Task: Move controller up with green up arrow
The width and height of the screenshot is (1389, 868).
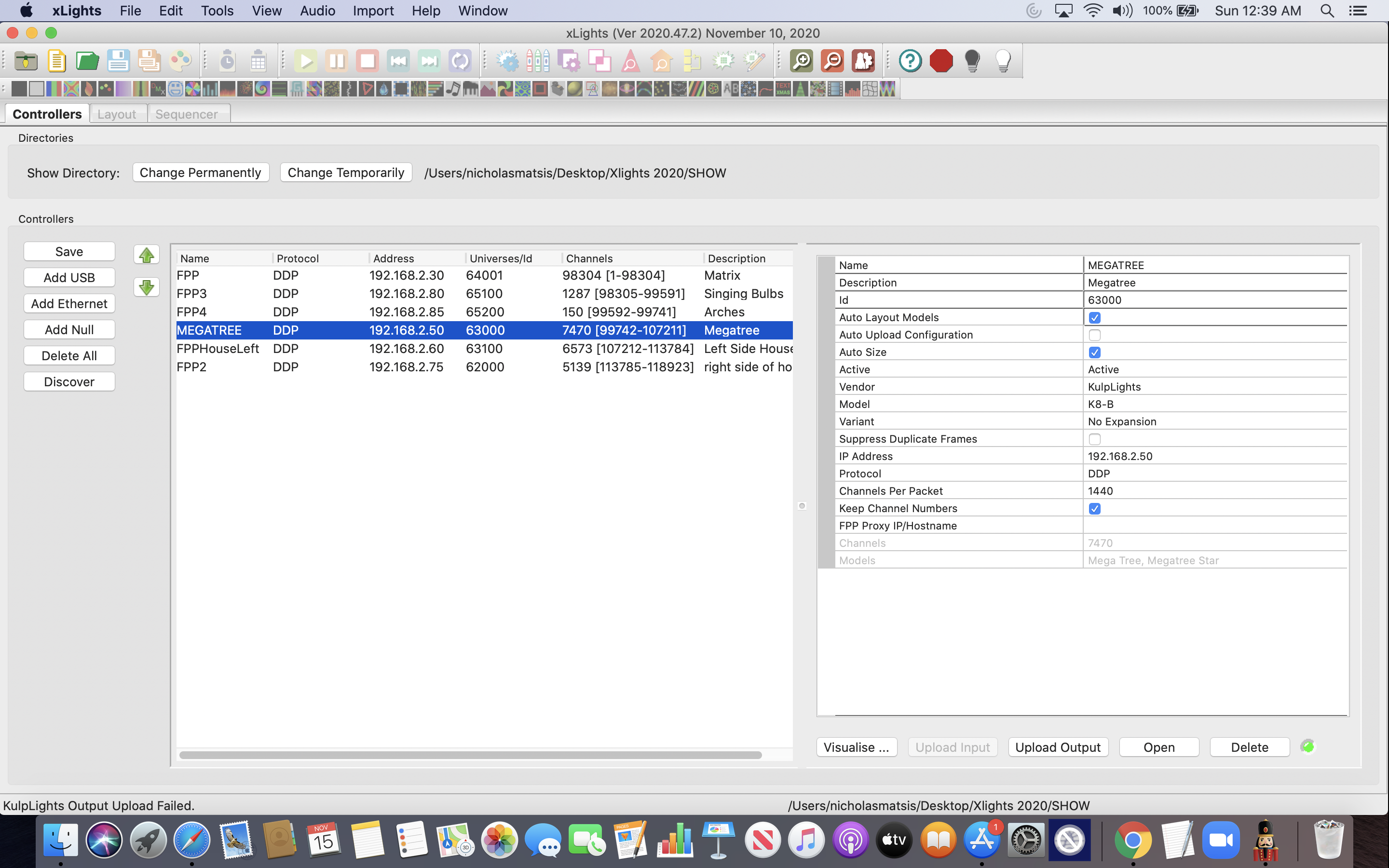Action: 146,255
